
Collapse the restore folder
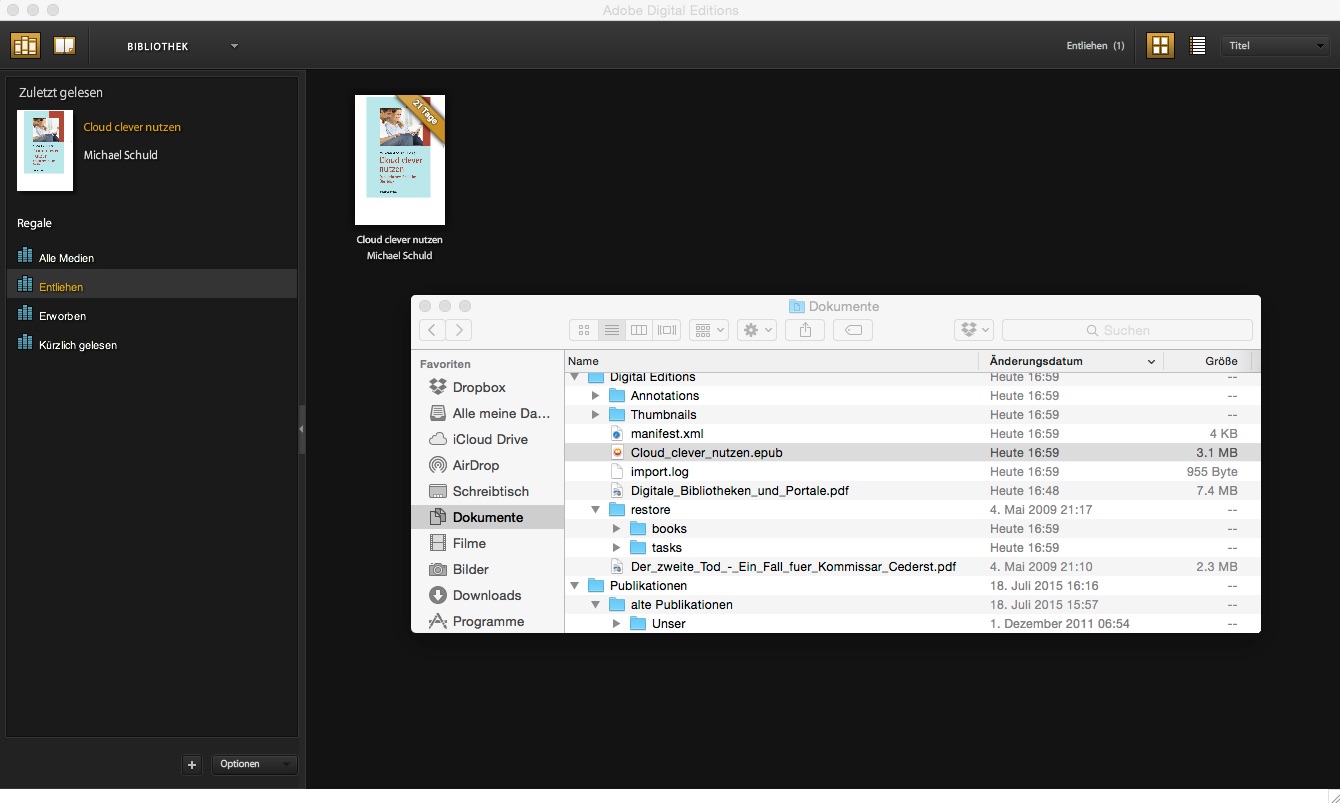click(x=596, y=510)
